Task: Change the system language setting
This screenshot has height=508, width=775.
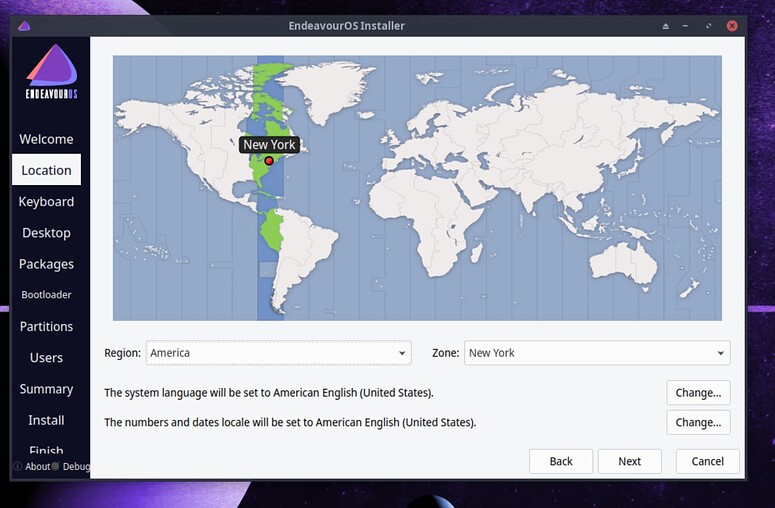Action: (x=698, y=393)
